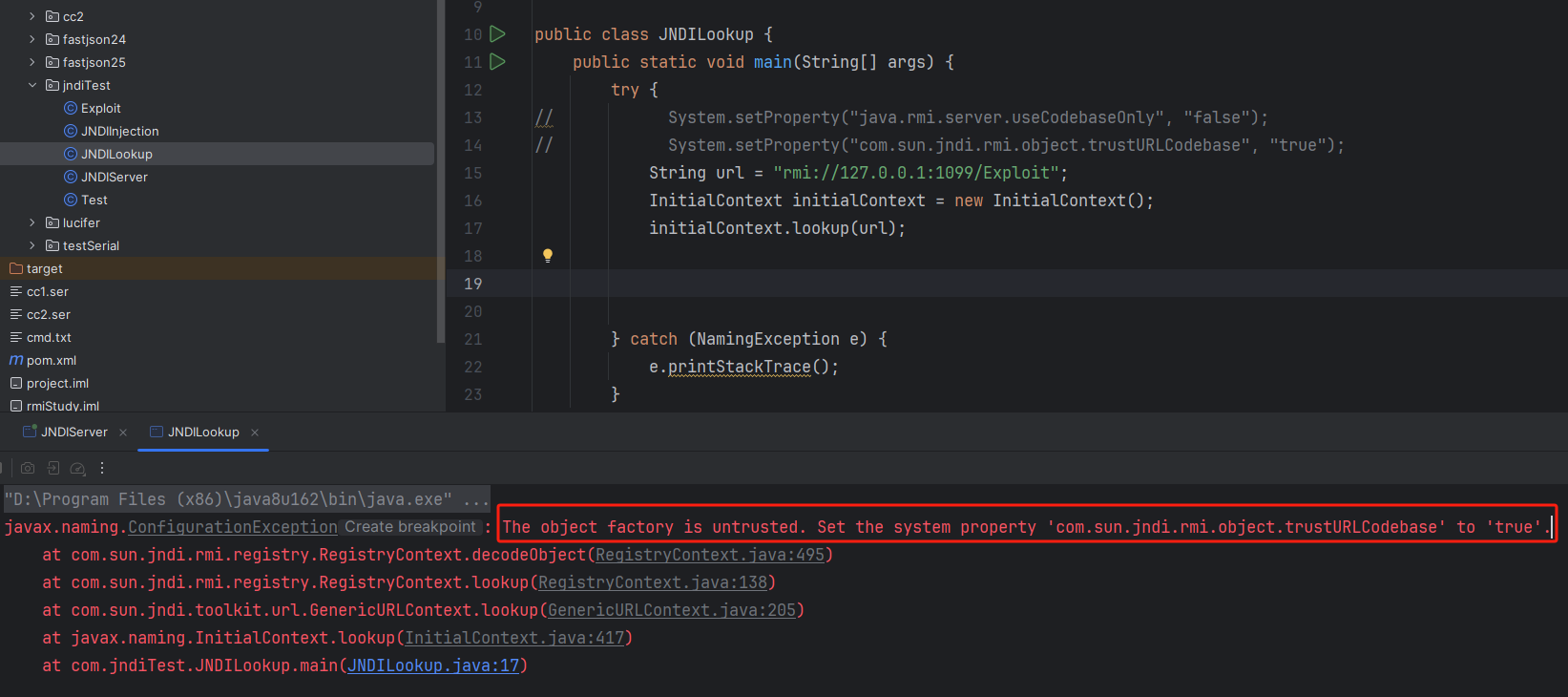Click the java.exe command line in console
This screenshot has height=697, width=1568.
246,499
